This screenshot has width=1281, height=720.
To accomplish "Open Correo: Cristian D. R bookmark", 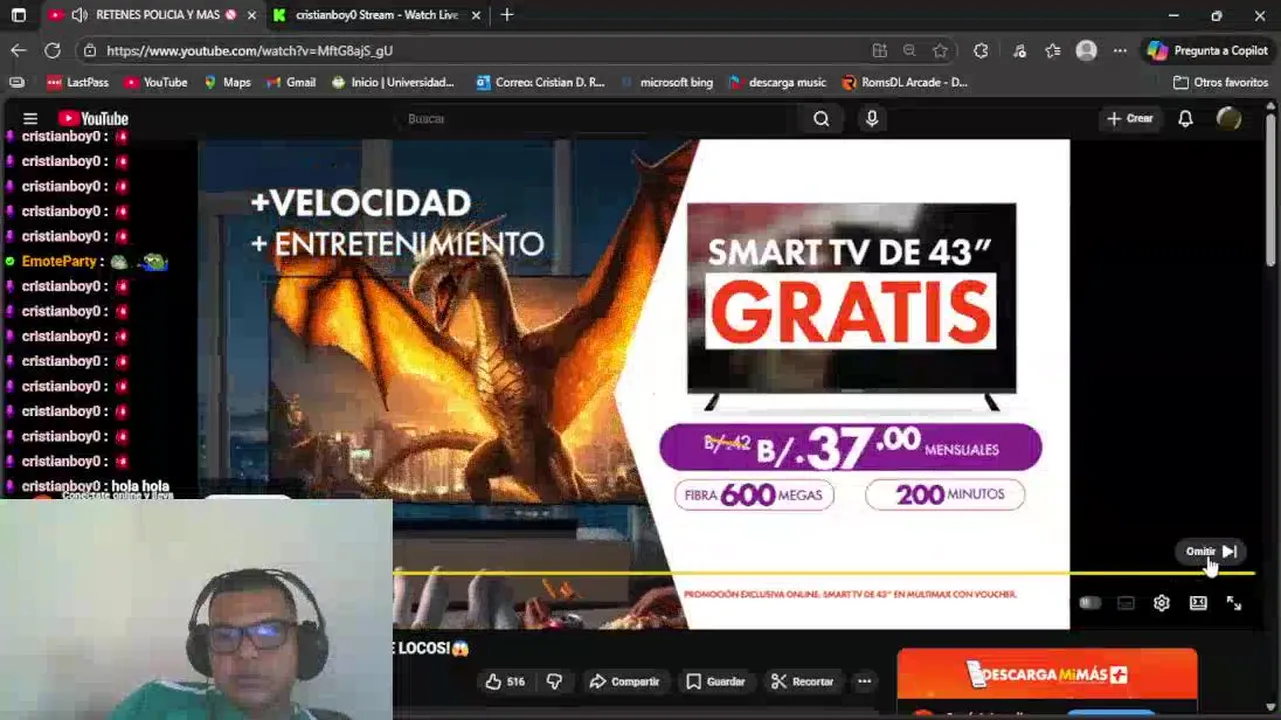I will (x=541, y=82).
